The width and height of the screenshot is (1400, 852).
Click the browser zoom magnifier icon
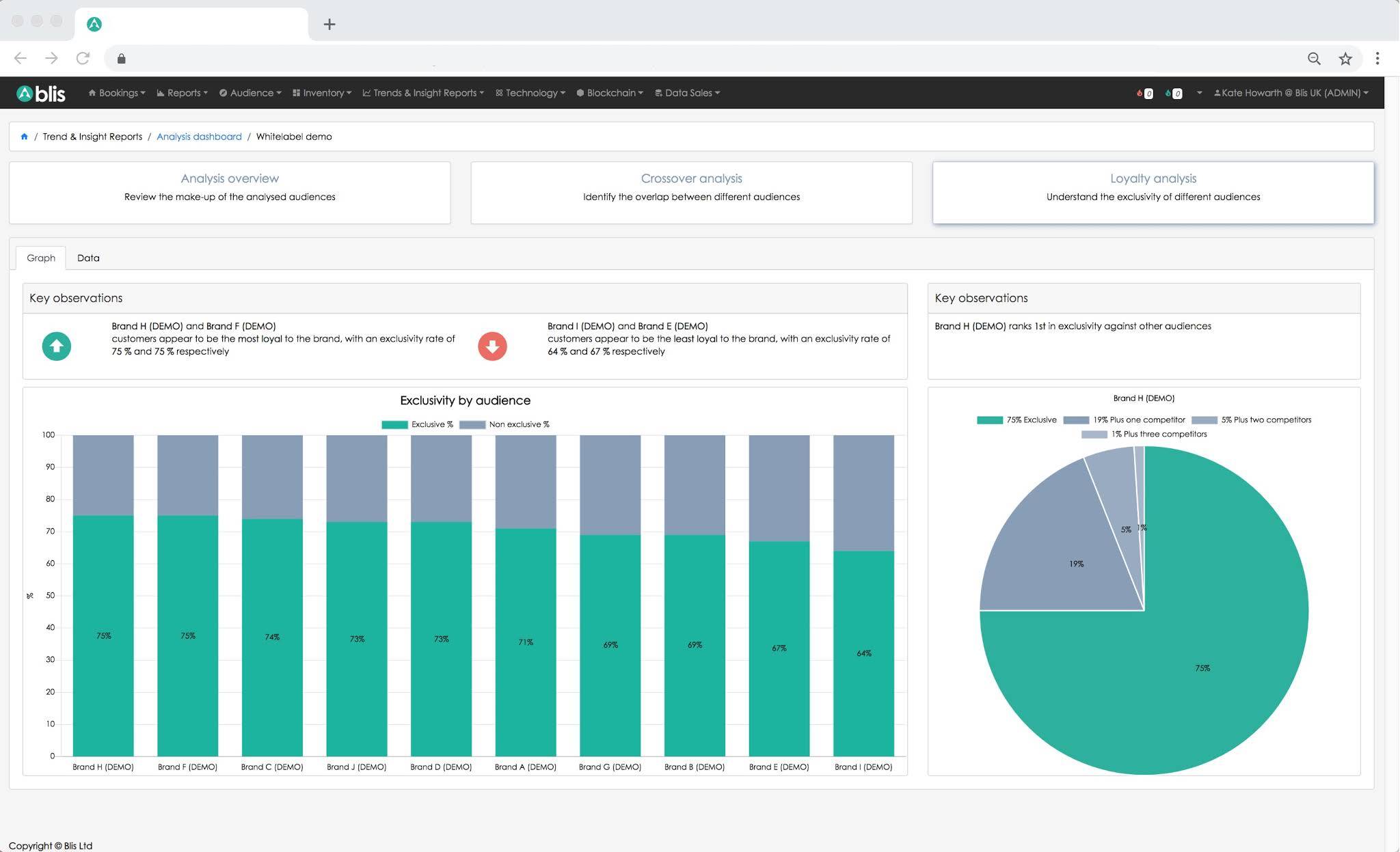pos(1314,59)
